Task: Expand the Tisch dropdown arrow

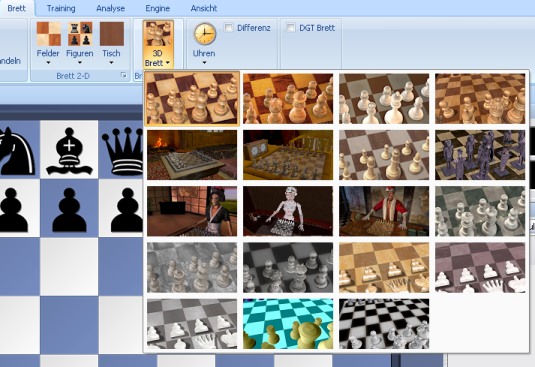Action: click(x=111, y=63)
